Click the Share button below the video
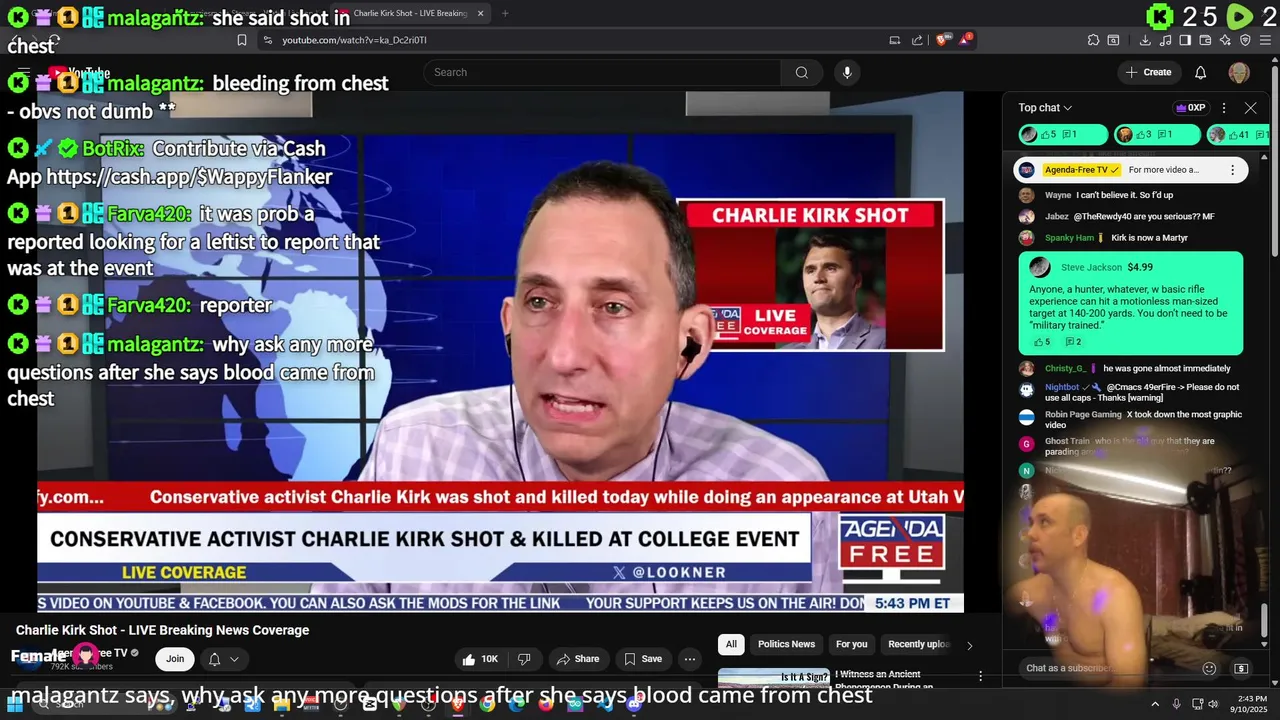 tap(578, 659)
